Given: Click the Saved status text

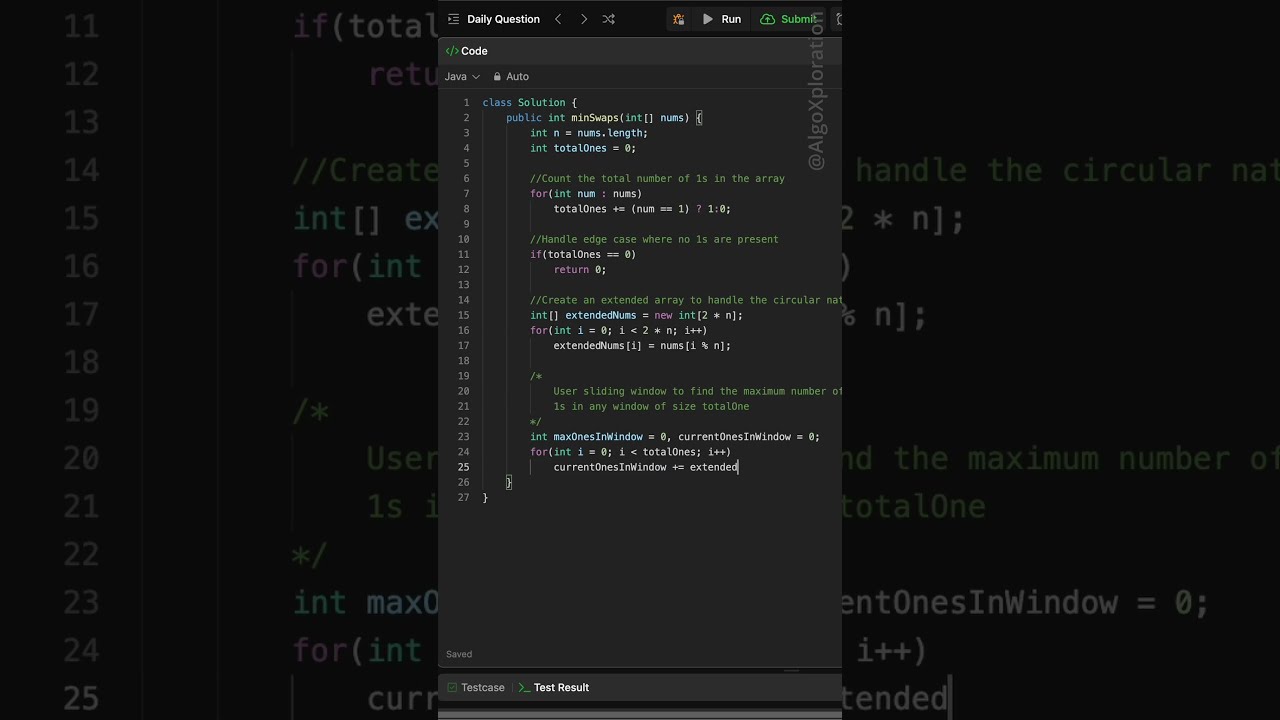Looking at the screenshot, I should [x=459, y=654].
